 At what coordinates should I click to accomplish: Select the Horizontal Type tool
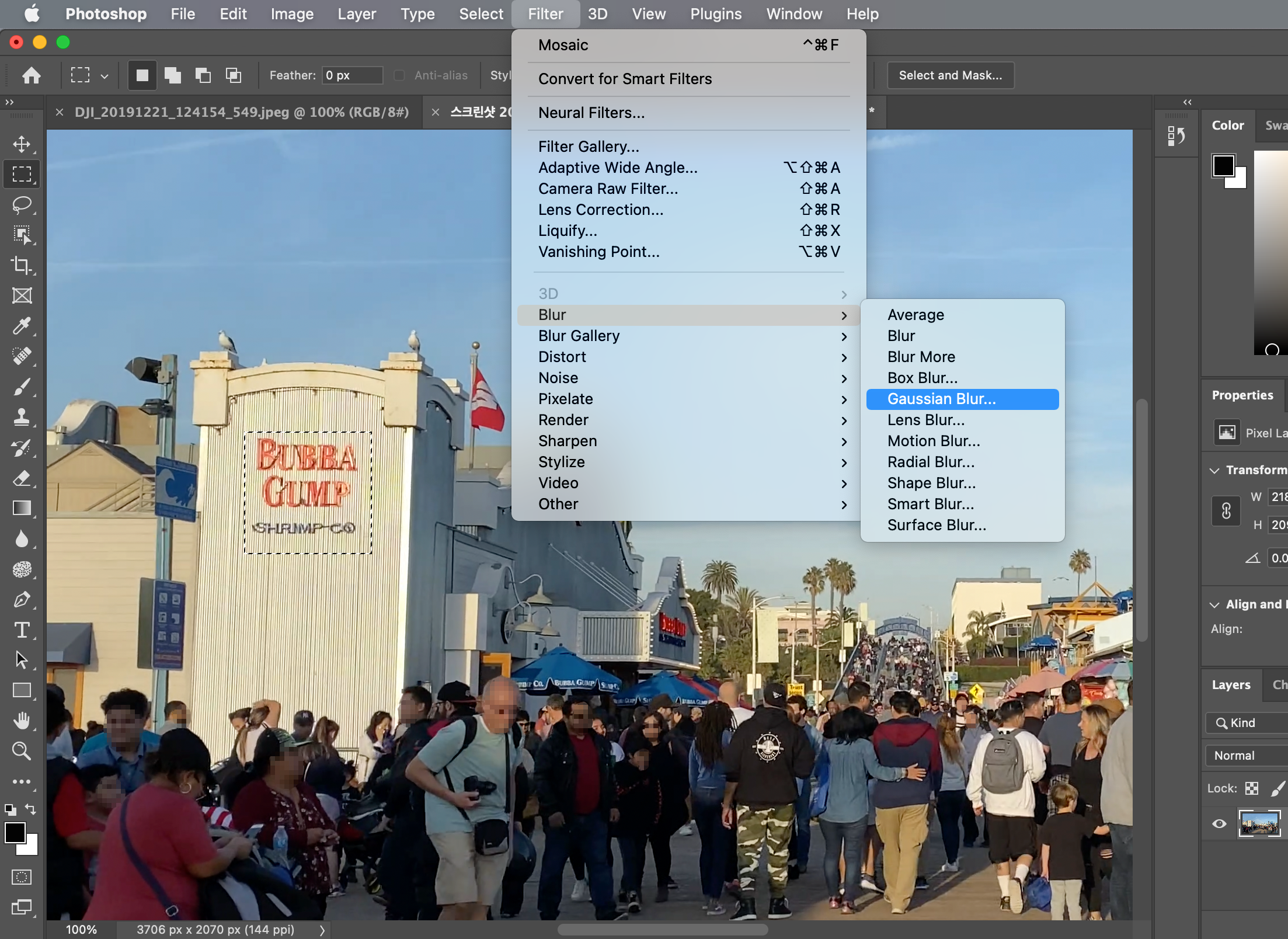22,630
